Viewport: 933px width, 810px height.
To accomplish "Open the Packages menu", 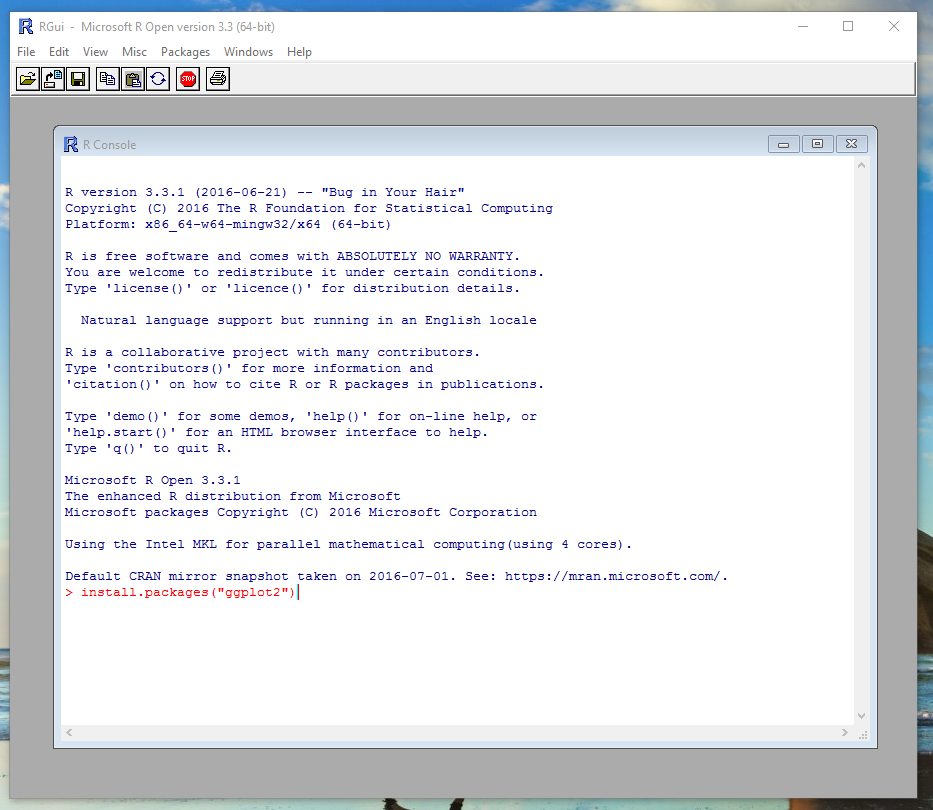I will [x=186, y=52].
